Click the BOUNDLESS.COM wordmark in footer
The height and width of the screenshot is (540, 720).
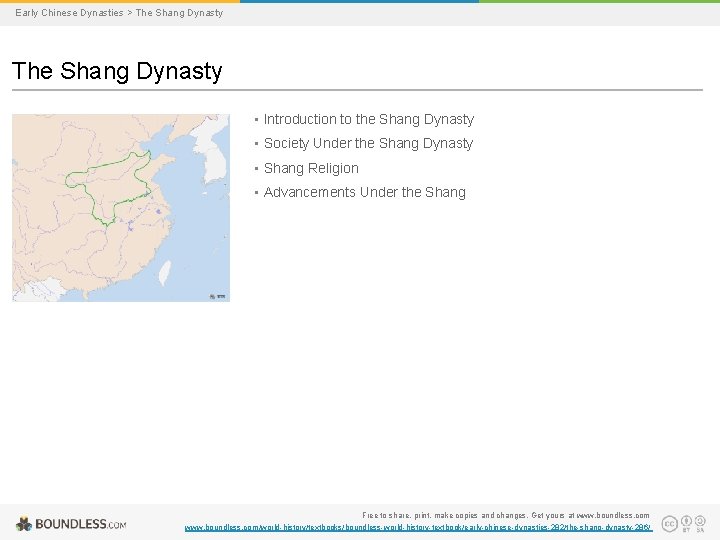[81, 524]
